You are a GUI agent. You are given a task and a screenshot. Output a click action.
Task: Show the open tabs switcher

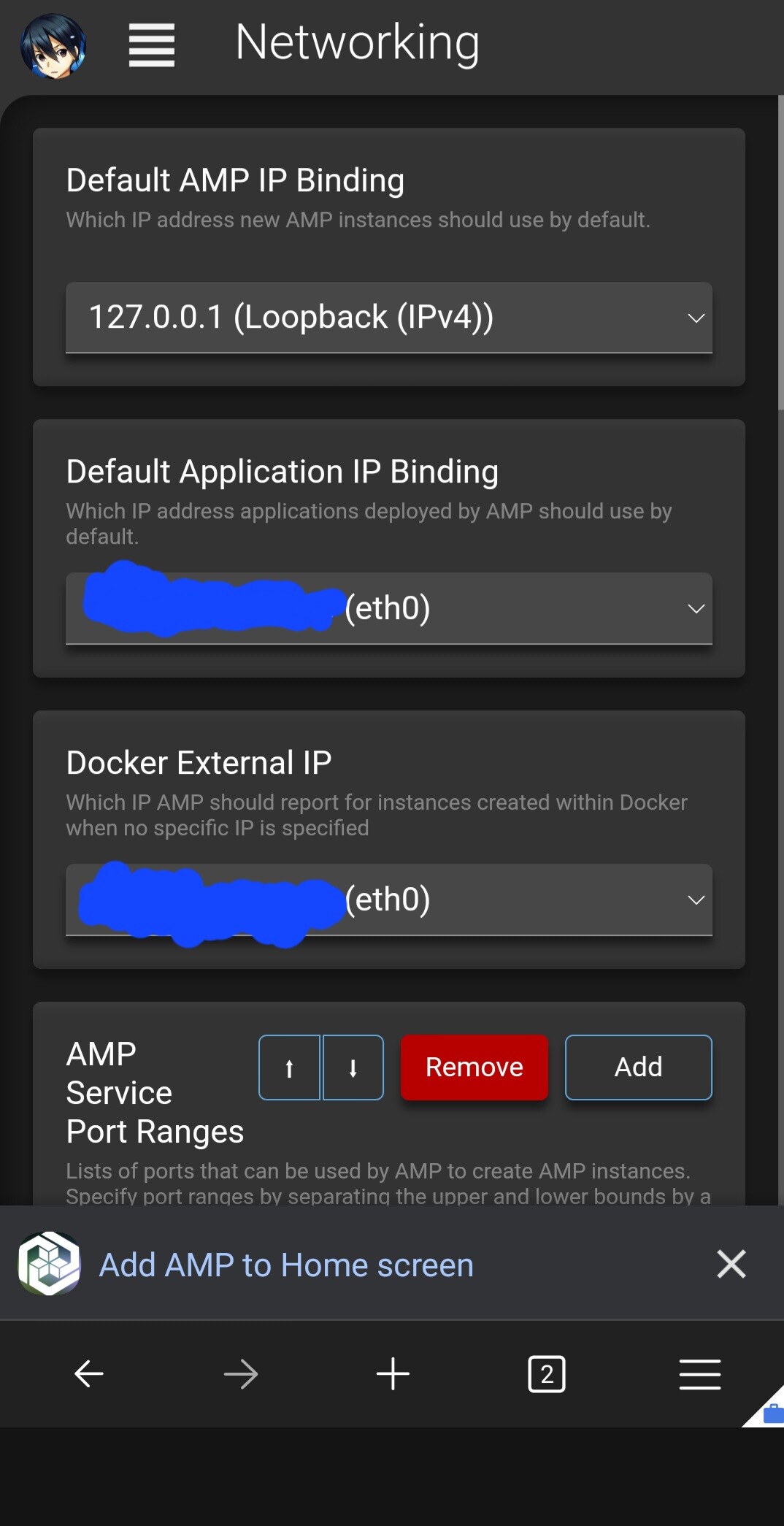547,1374
